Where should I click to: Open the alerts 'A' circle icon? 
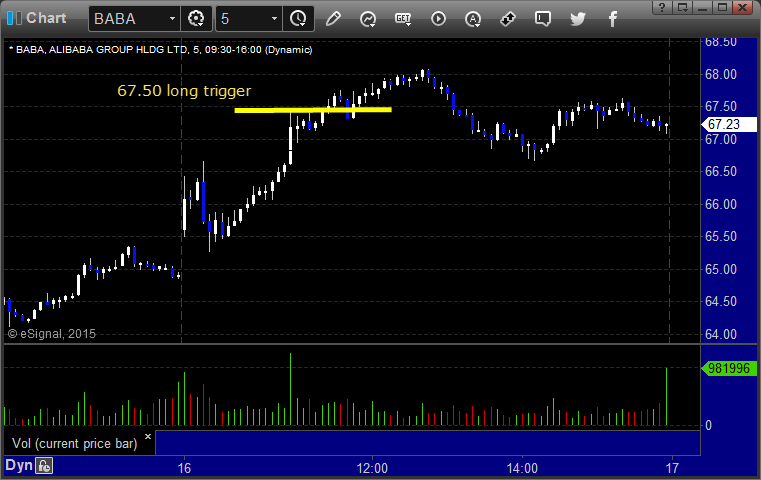(x=473, y=19)
